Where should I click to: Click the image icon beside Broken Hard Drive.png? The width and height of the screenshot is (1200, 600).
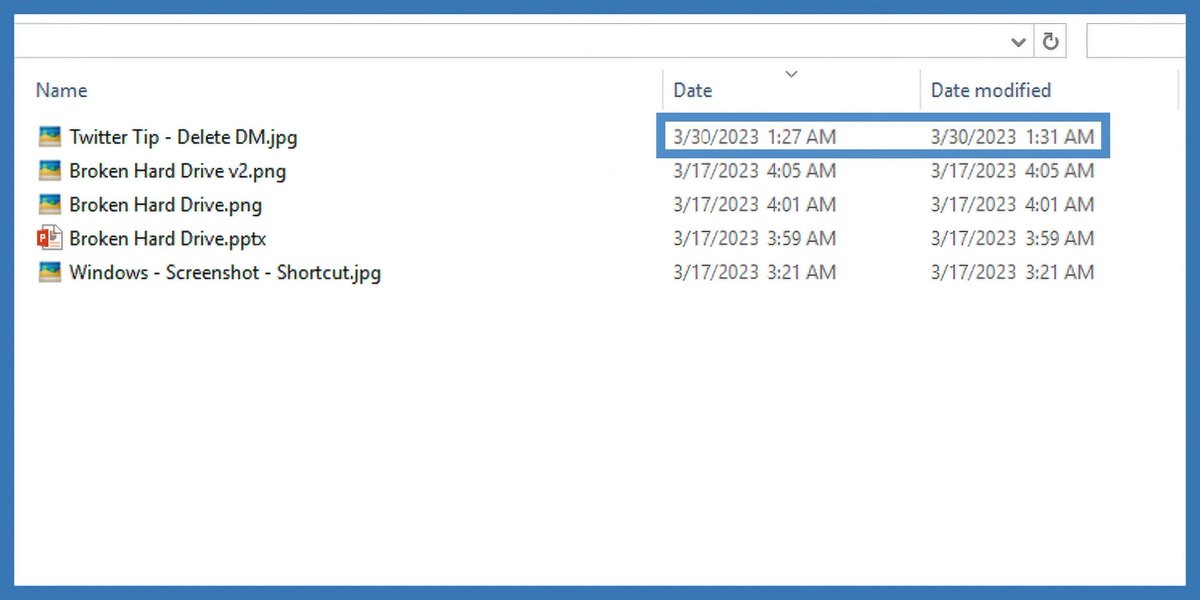click(x=49, y=204)
